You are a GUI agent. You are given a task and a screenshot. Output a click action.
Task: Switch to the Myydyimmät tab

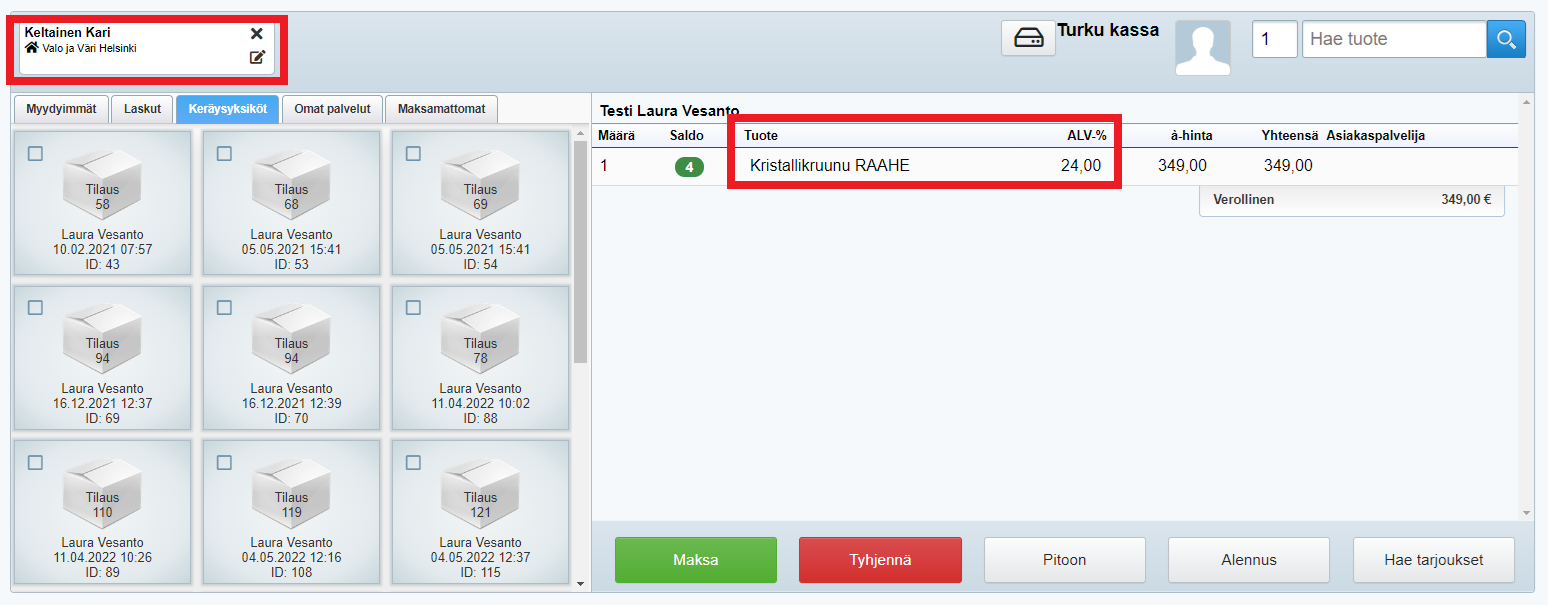(60, 109)
